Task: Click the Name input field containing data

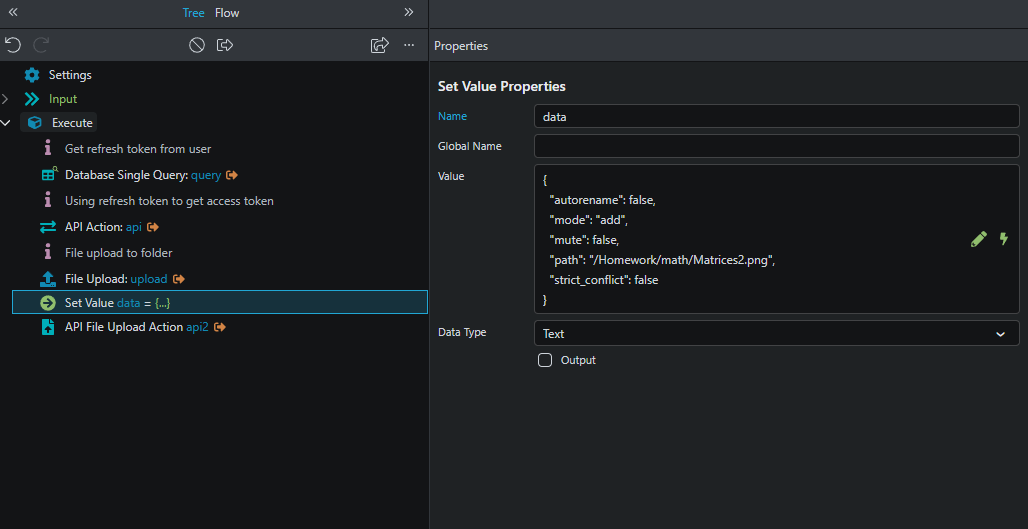Action: (x=776, y=116)
